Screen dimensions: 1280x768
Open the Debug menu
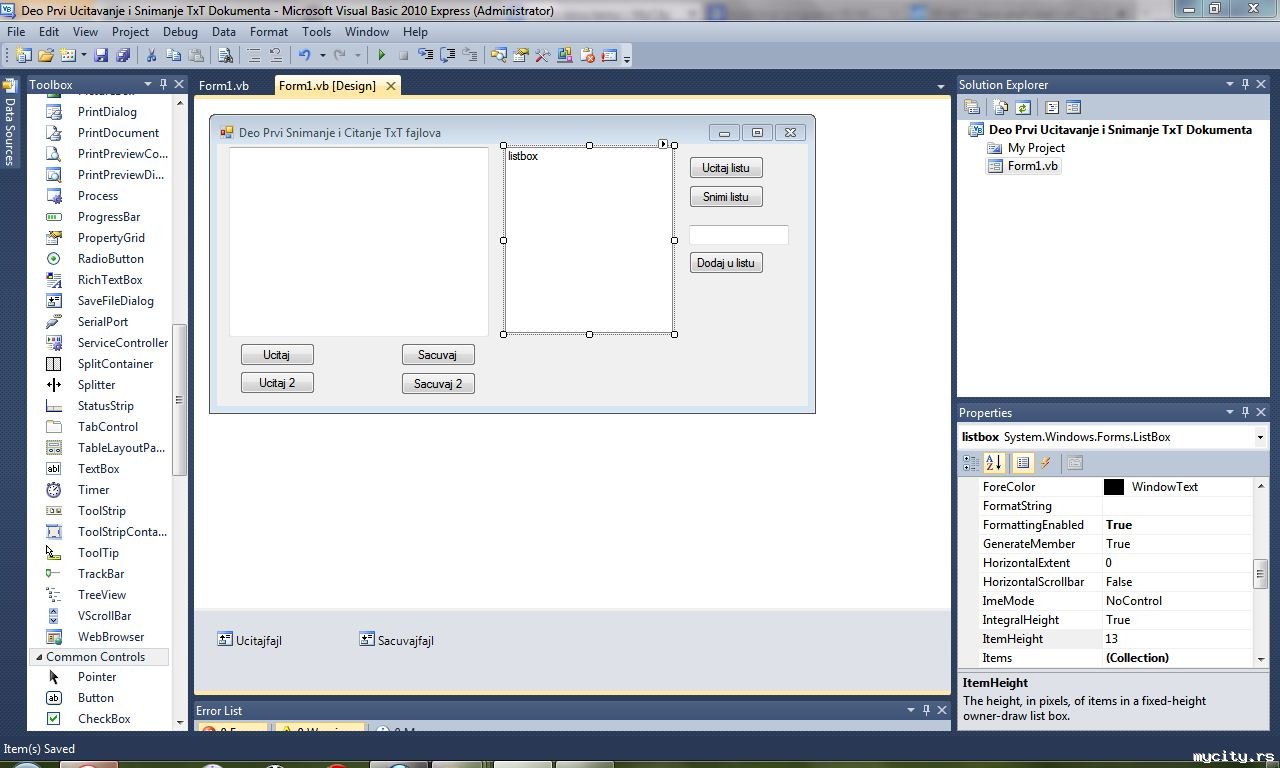pos(180,32)
